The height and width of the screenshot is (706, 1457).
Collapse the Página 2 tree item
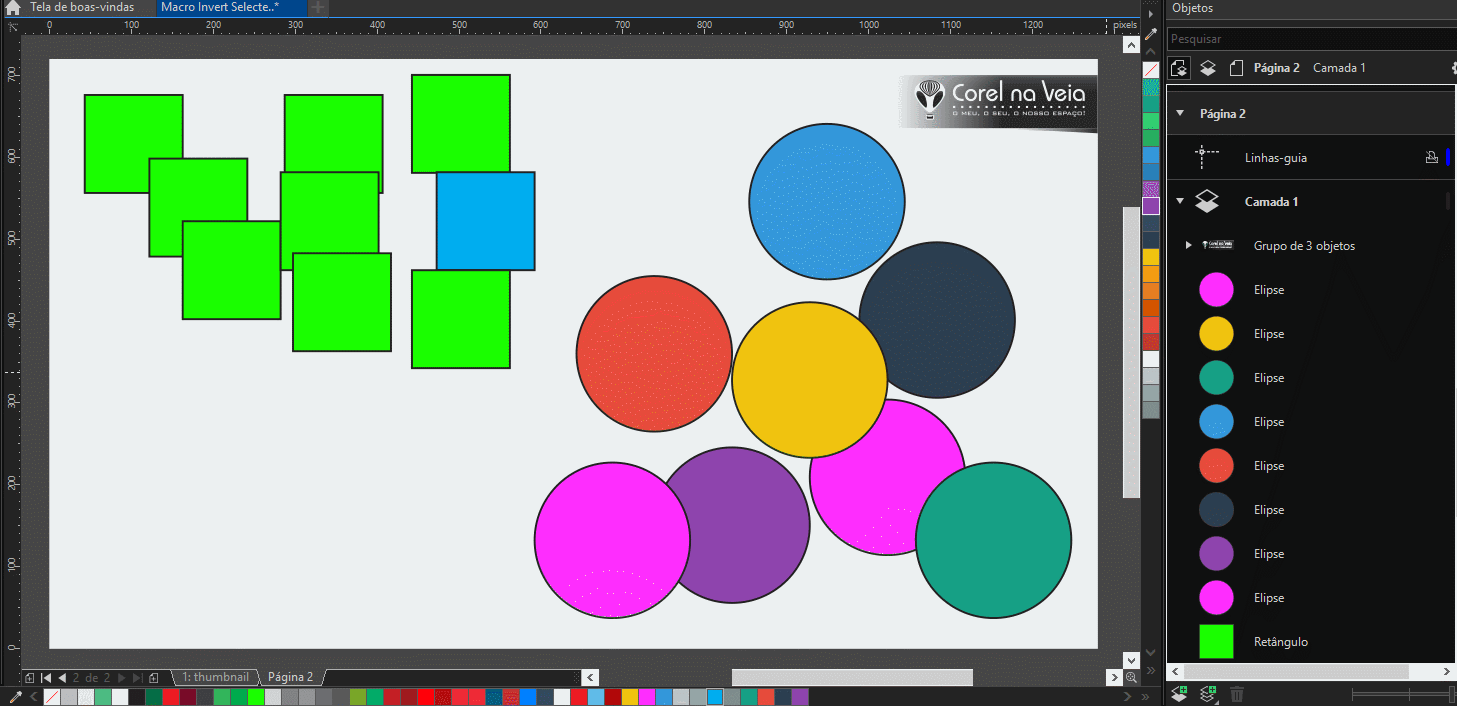[1179, 113]
